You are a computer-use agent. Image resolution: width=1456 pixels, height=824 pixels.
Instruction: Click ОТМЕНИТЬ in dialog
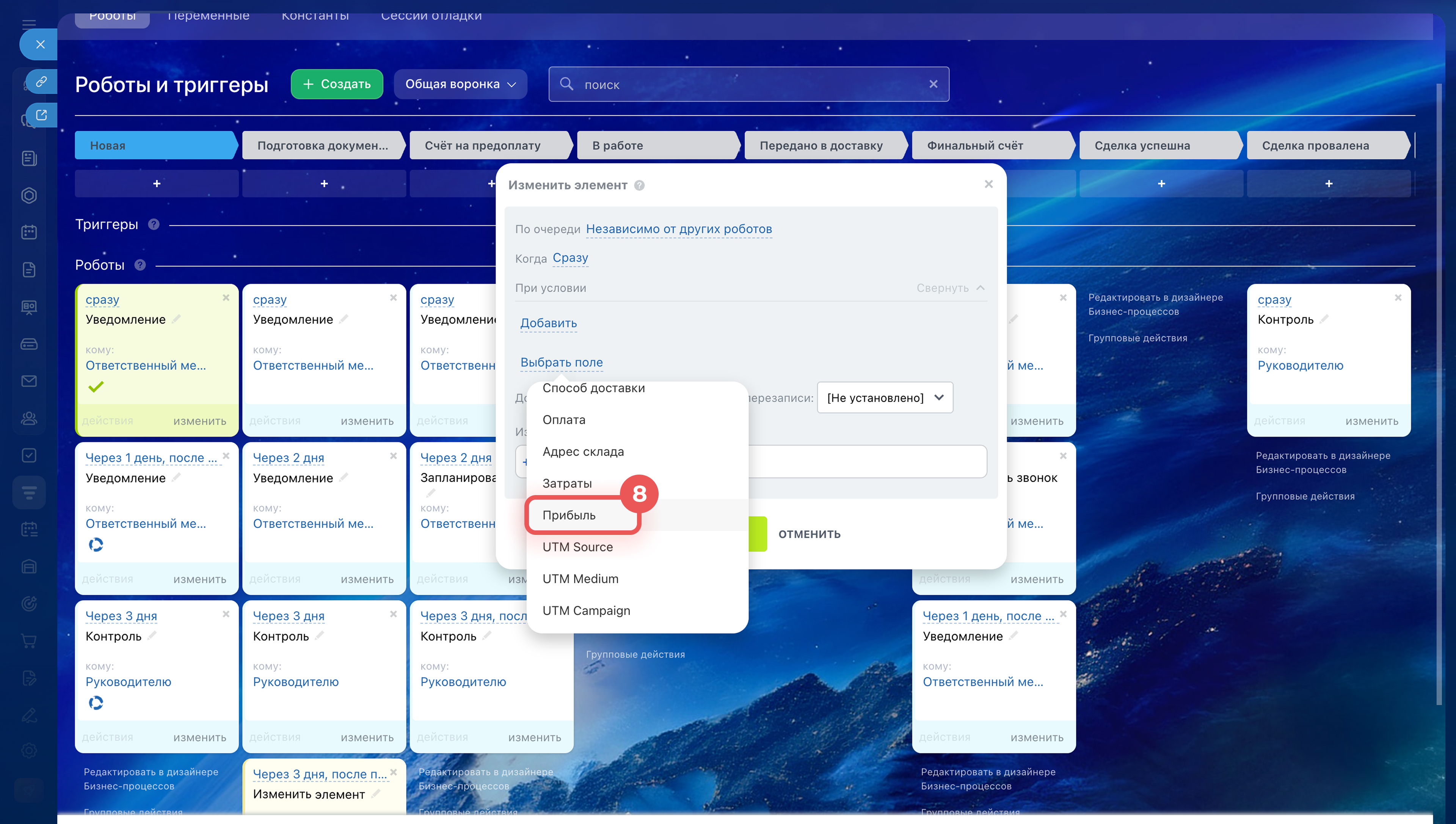(x=809, y=534)
